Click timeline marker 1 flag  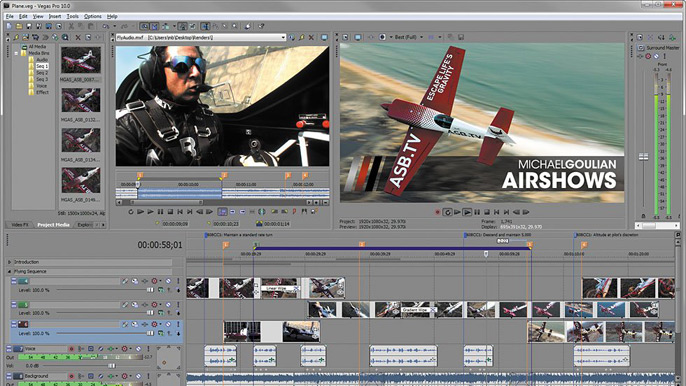coord(226,245)
